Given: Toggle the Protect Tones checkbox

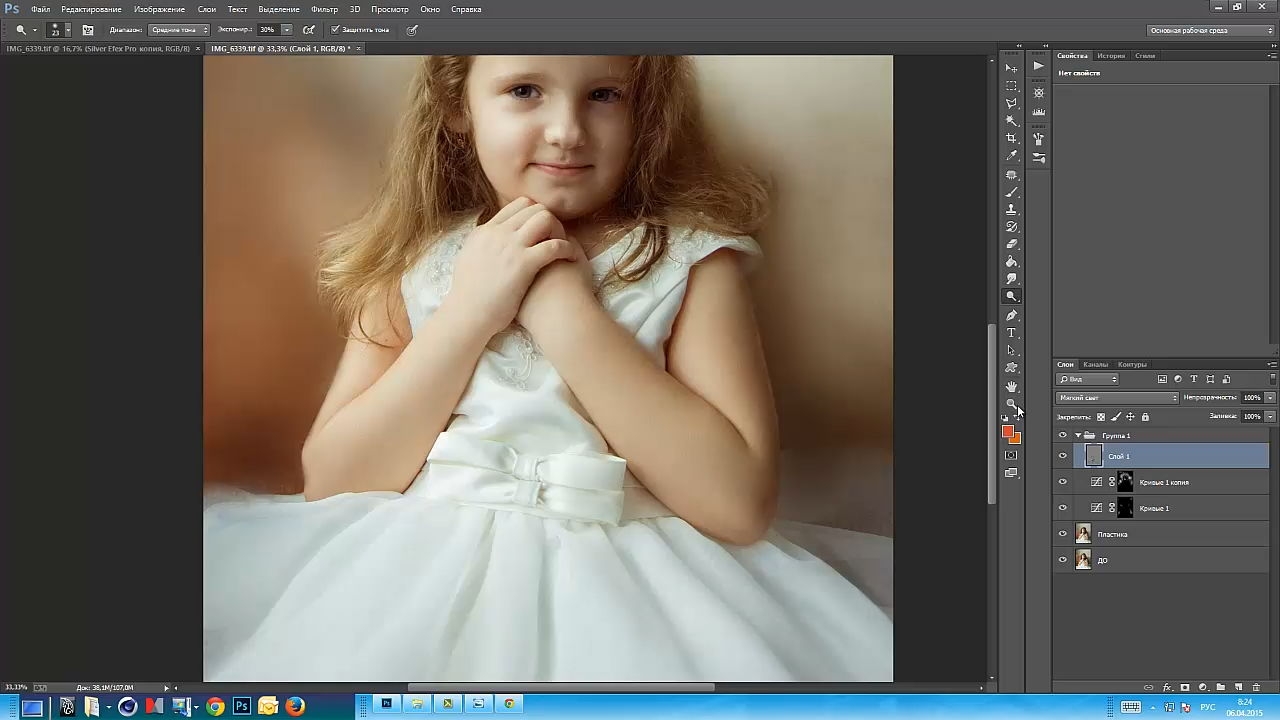Looking at the screenshot, I should tap(335, 30).
